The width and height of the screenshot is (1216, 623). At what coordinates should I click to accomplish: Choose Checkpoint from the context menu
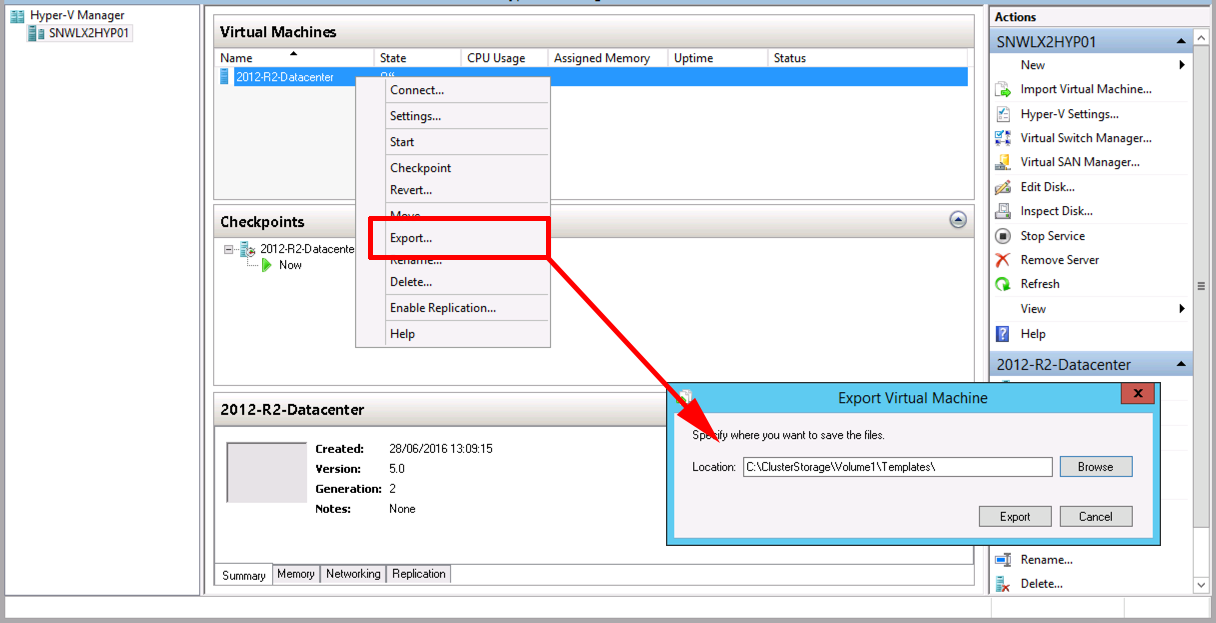[421, 168]
